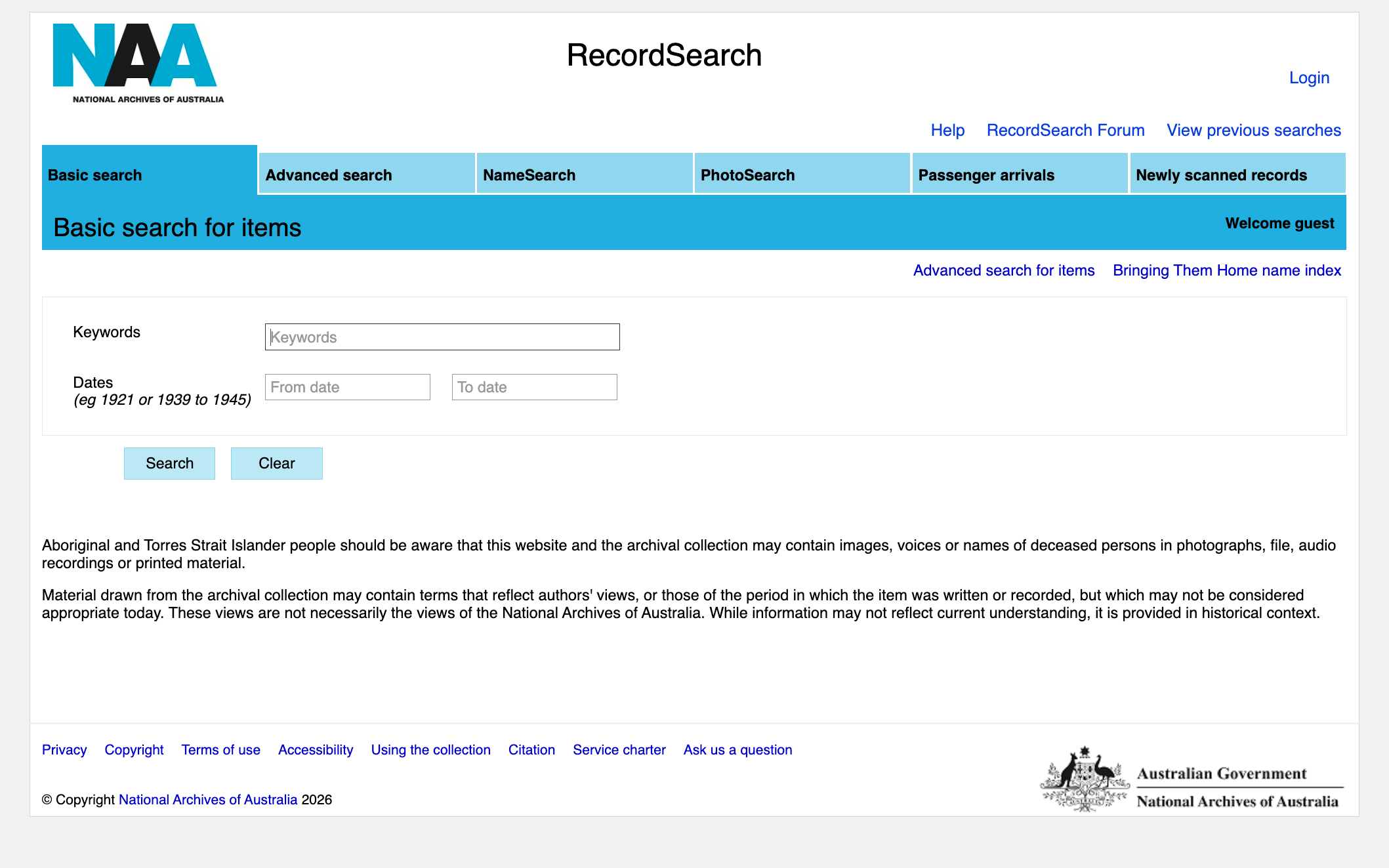Switch to the NameSearch tab
Viewport: 1389px width, 868px height.
point(585,174)
